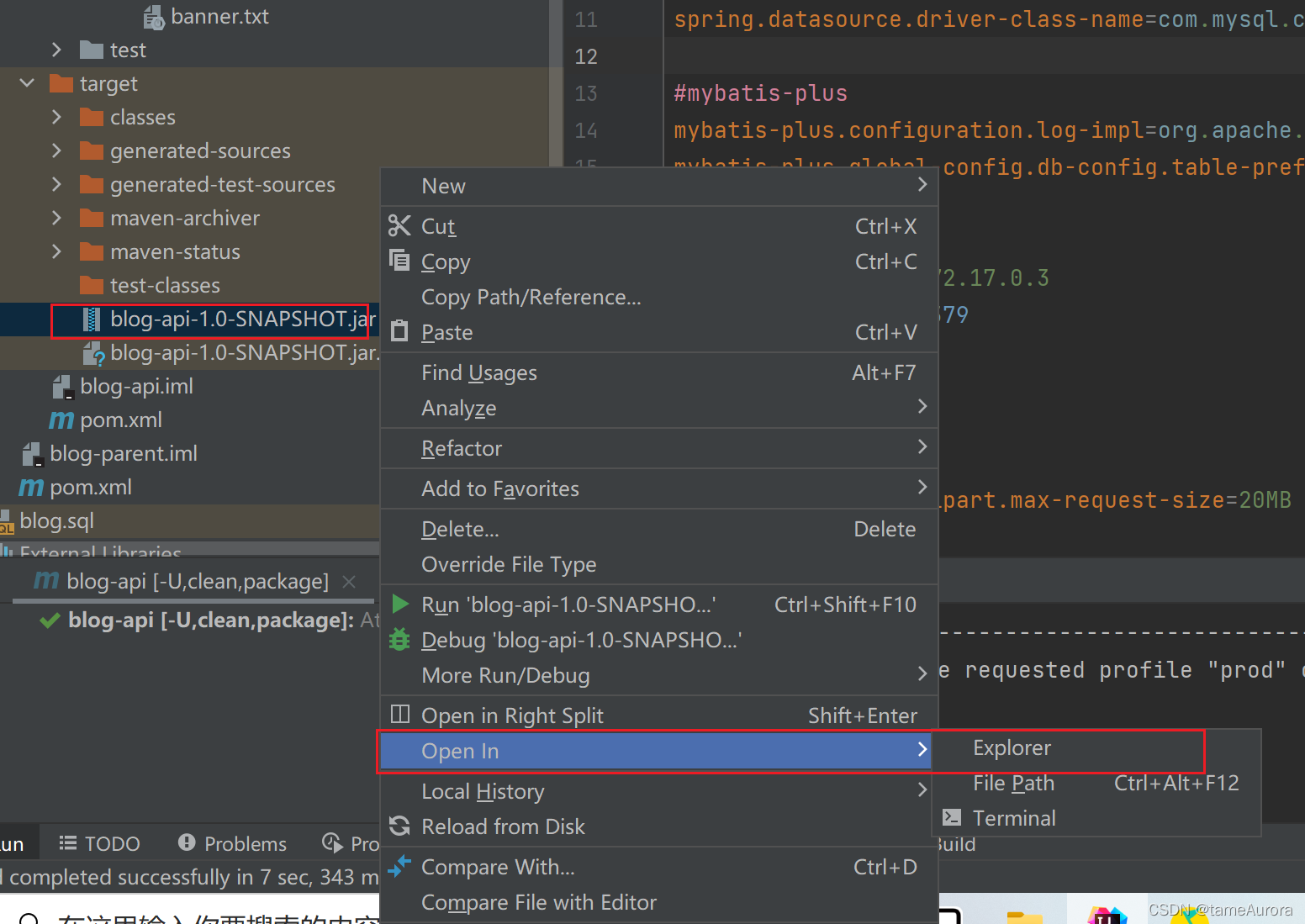Expand the classes folder
Viewport: 1305px width, 924px height.
pos(56,117)
